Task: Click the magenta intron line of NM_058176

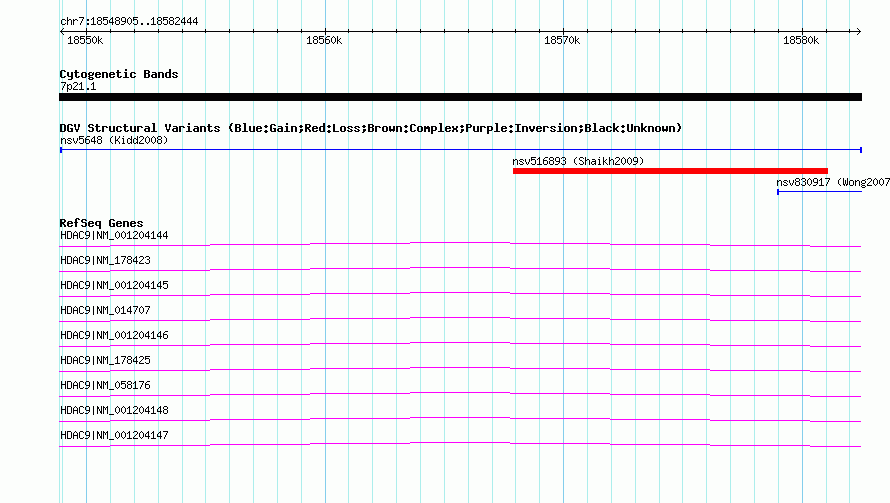Action: pos(460,393)
